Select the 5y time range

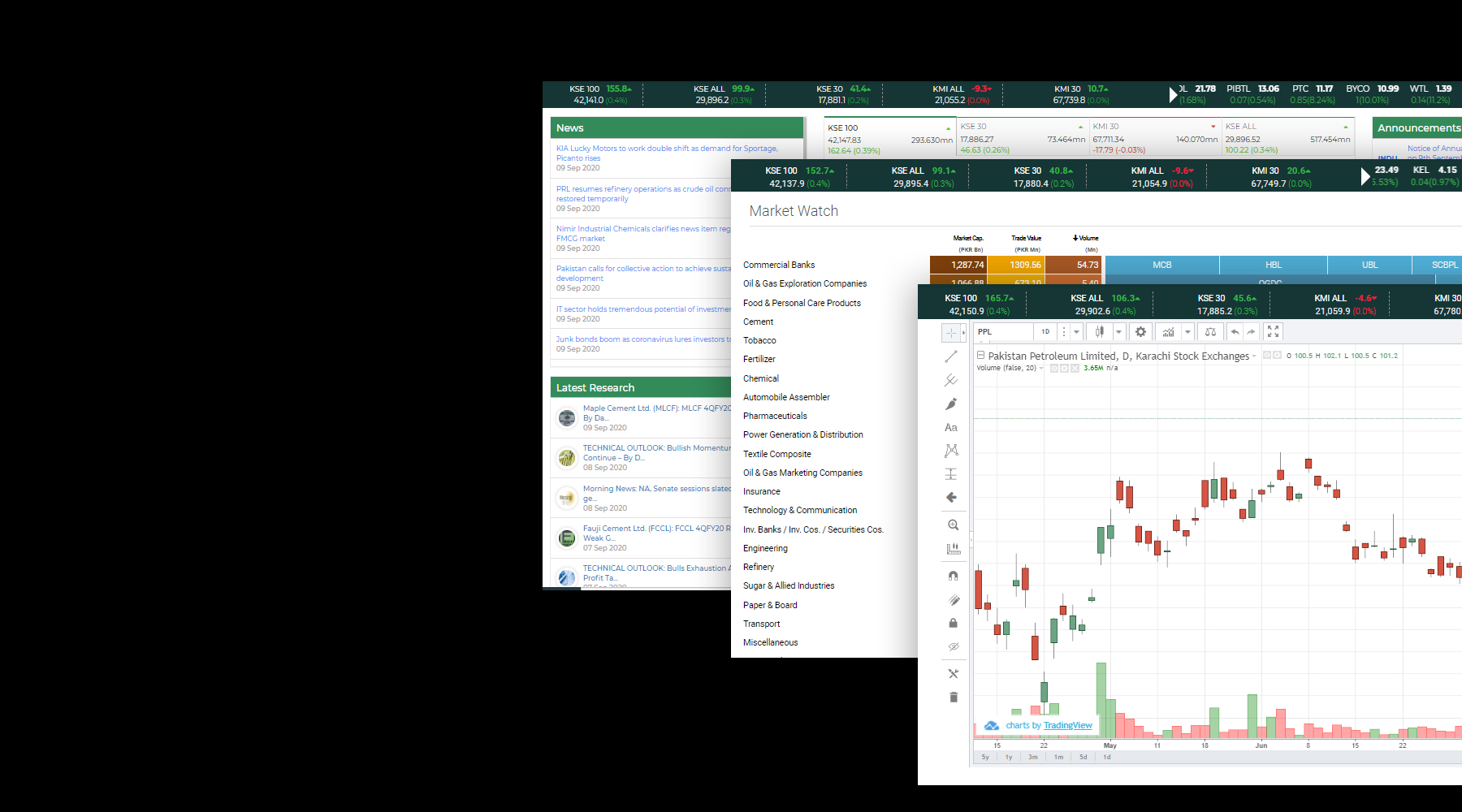(985, 757)
